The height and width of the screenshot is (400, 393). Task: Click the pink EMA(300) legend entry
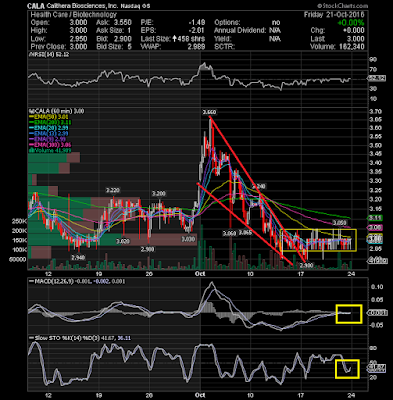(50, 145)
